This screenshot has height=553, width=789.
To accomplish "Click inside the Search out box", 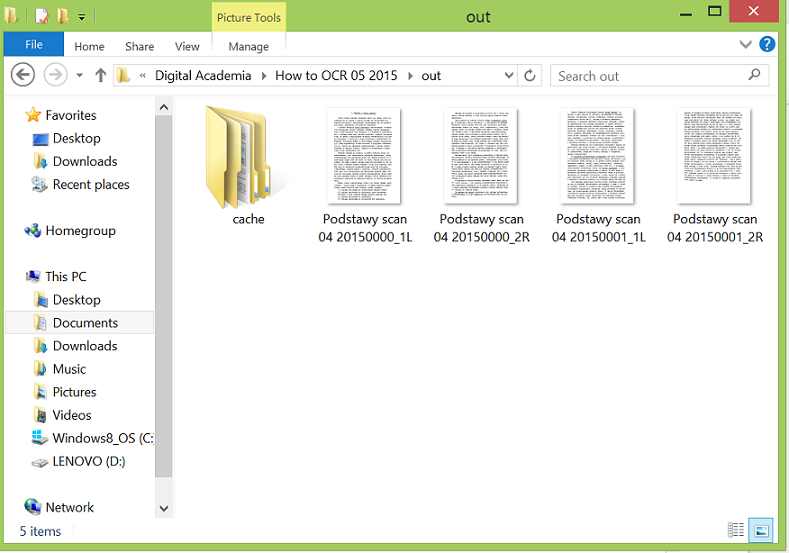I will click(648, 76).
